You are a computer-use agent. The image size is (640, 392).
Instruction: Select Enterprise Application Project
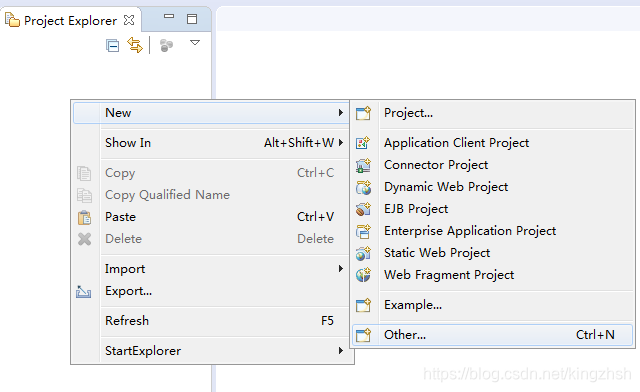pyautogui.click(x=493, y=231)
